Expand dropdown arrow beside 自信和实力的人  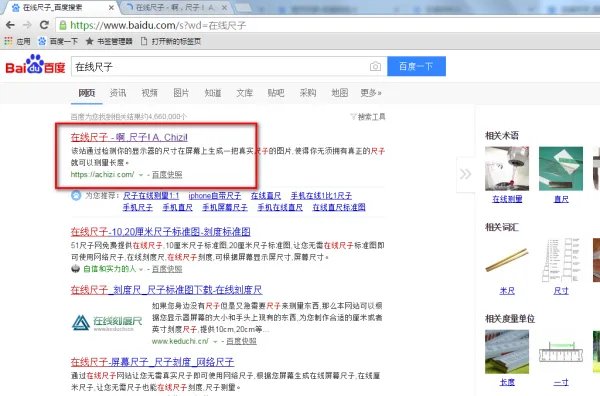pos(141,269)
